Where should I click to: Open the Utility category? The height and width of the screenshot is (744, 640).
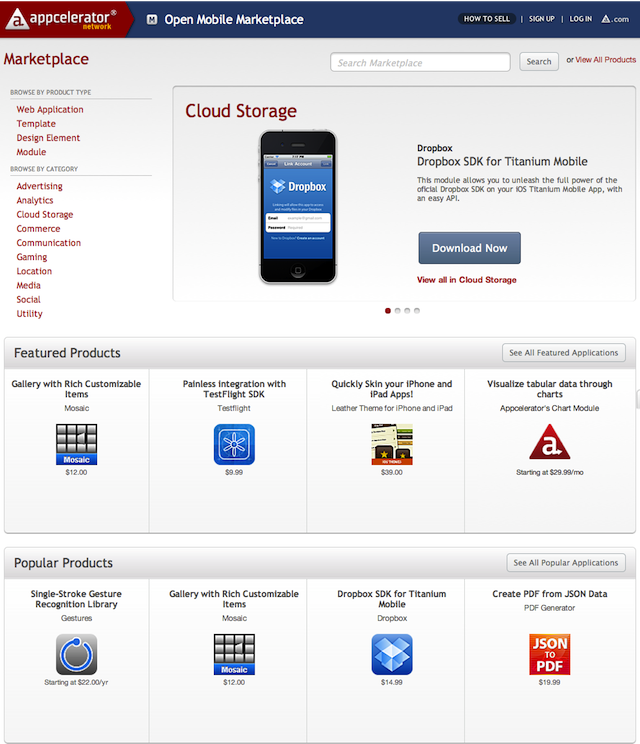[29, 314]
